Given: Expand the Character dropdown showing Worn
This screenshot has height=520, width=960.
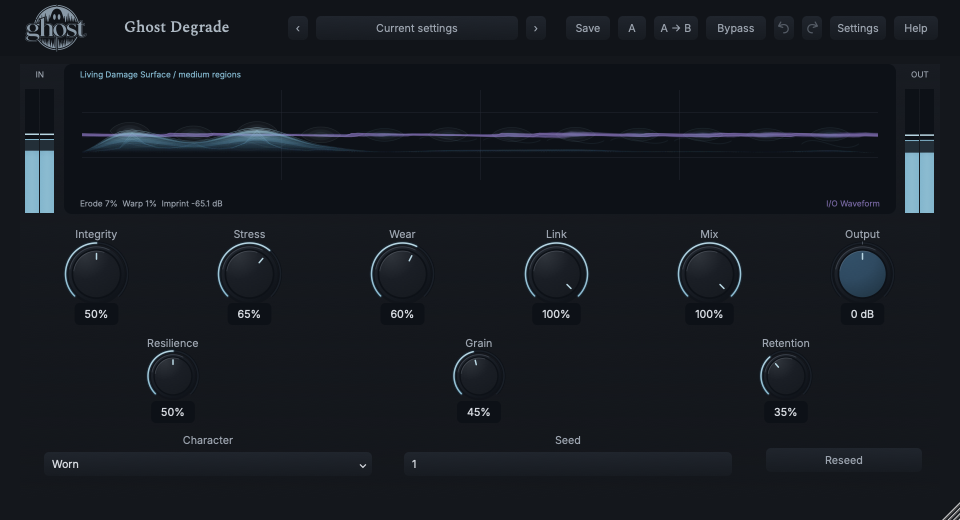Looking at the screenshot, I should pos(208,464).
